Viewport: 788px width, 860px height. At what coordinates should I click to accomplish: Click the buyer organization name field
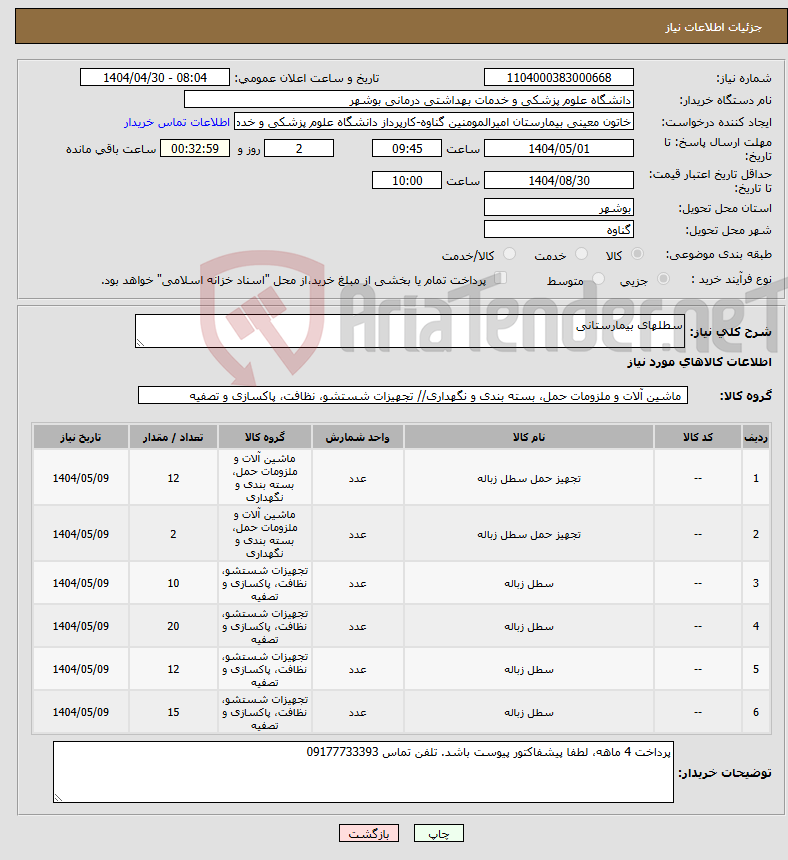coord(409,100)
